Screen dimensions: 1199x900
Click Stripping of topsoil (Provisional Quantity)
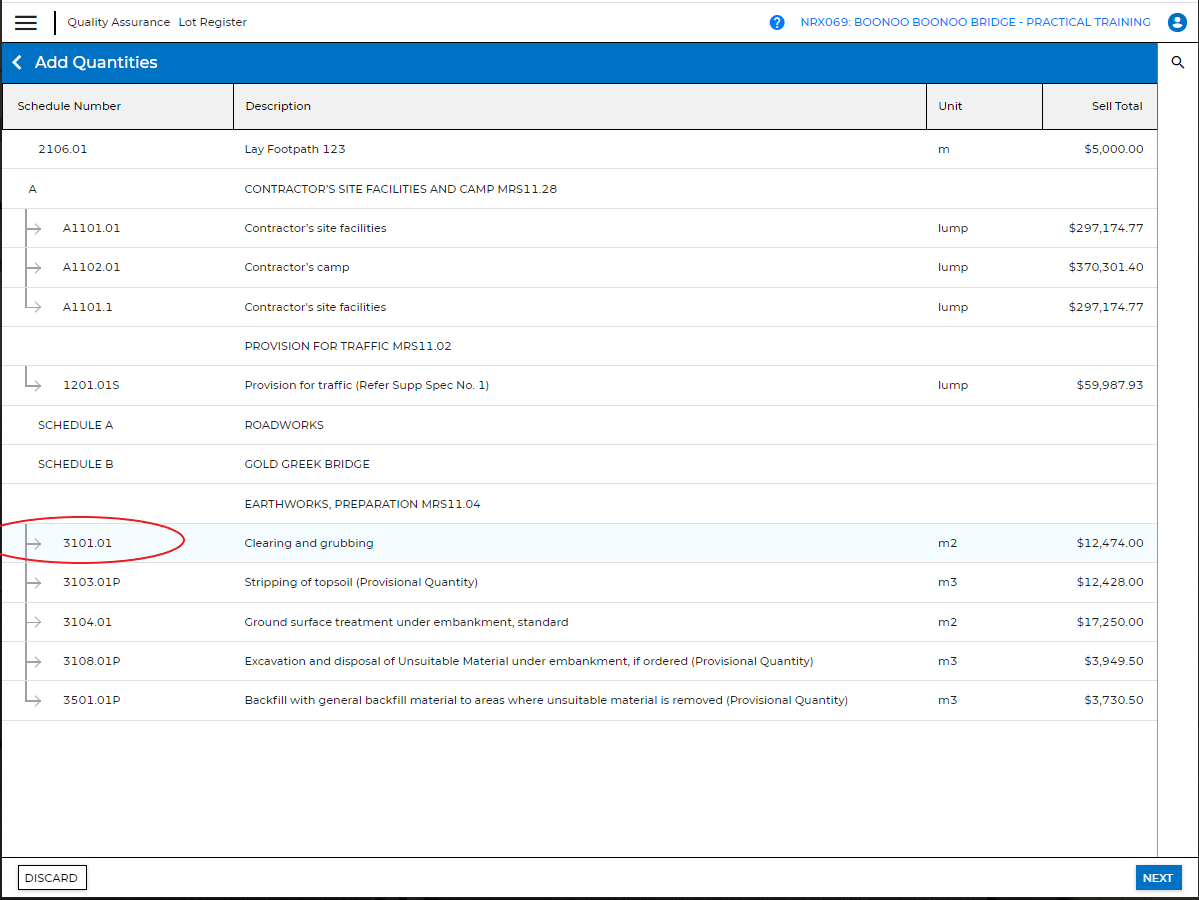click(x=361, y=582)
